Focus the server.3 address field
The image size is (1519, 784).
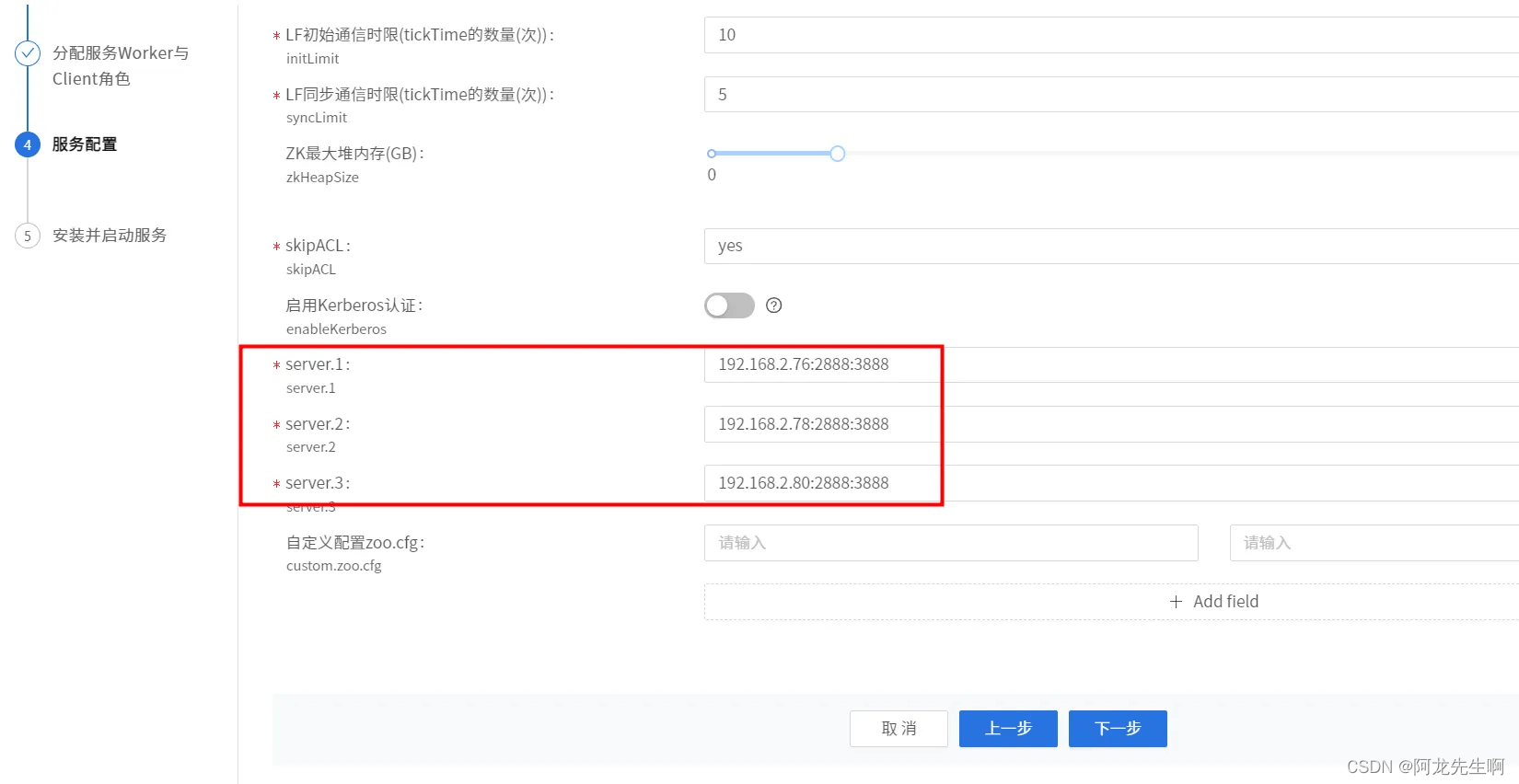click(x=1111, y=483)
